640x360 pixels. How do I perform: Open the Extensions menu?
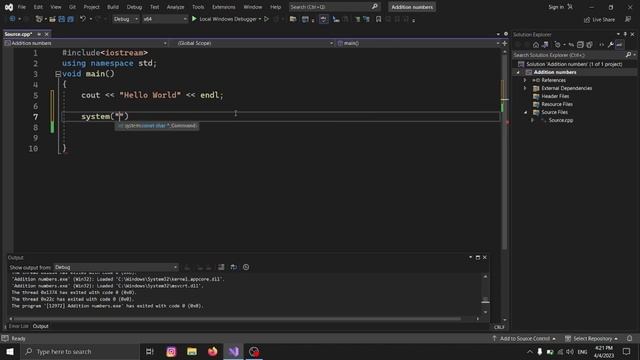coord(224,7)
